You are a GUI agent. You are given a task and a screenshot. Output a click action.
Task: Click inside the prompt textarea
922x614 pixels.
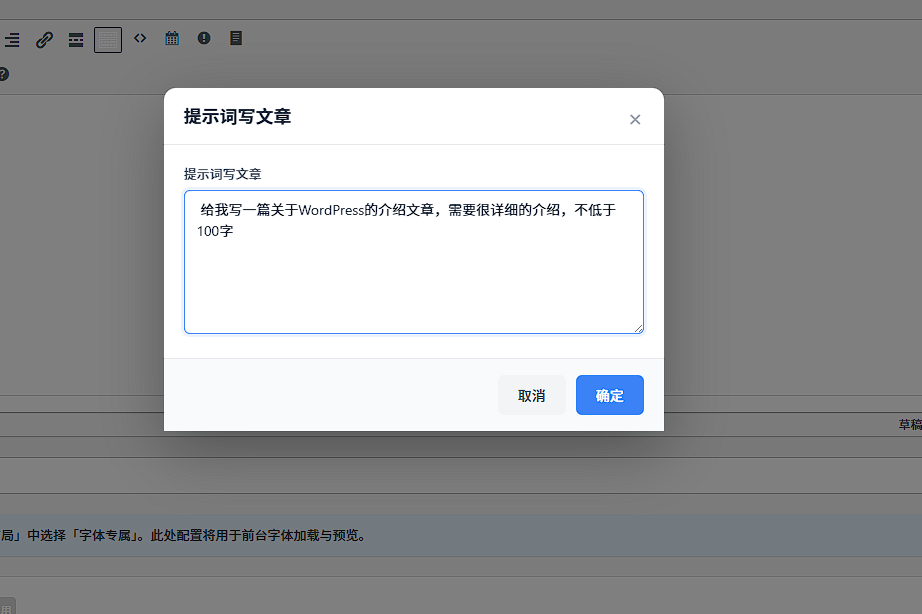(413, 280)
